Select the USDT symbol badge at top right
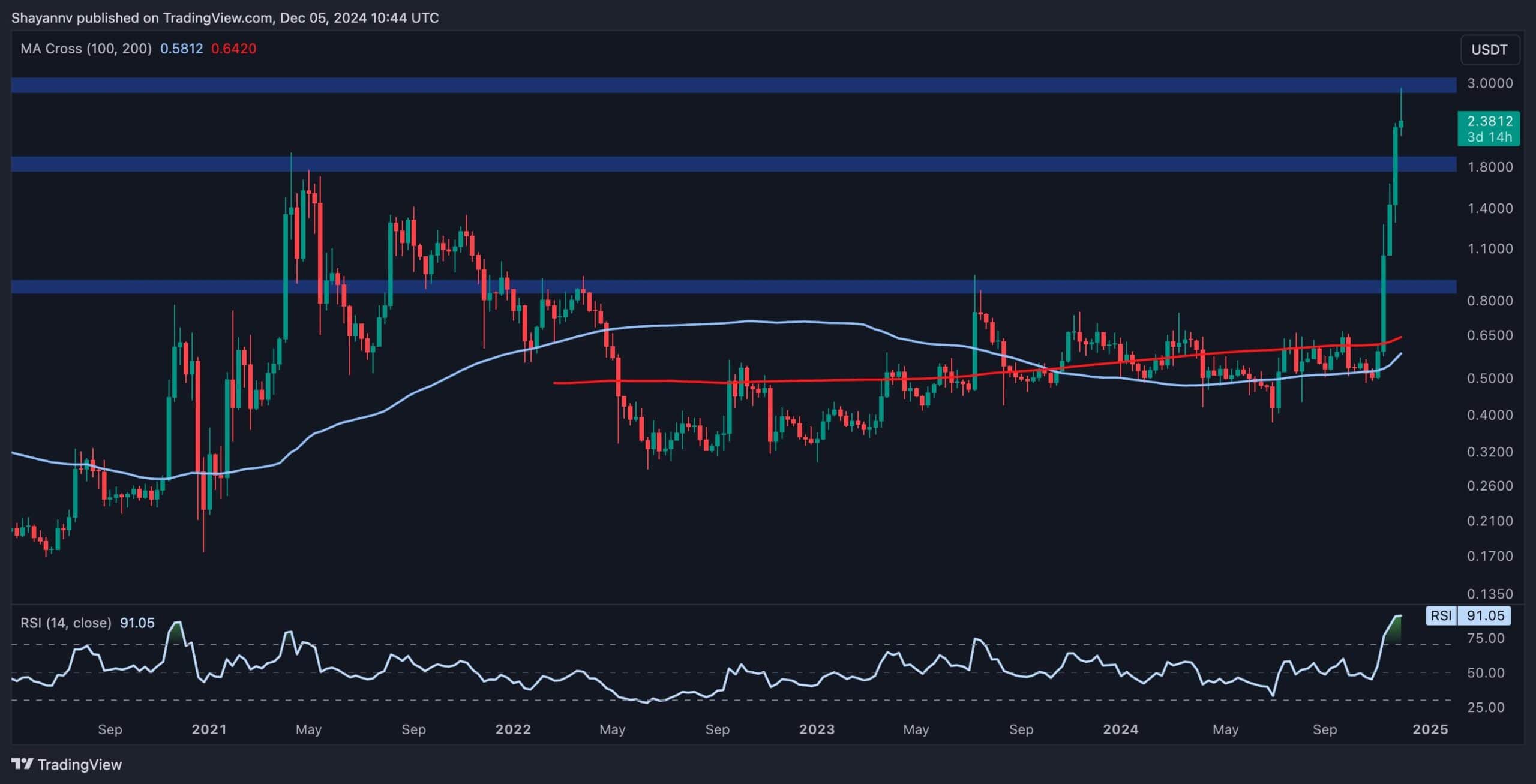This screenshot has height=784, width=1536. click(x=1490, y=49)
